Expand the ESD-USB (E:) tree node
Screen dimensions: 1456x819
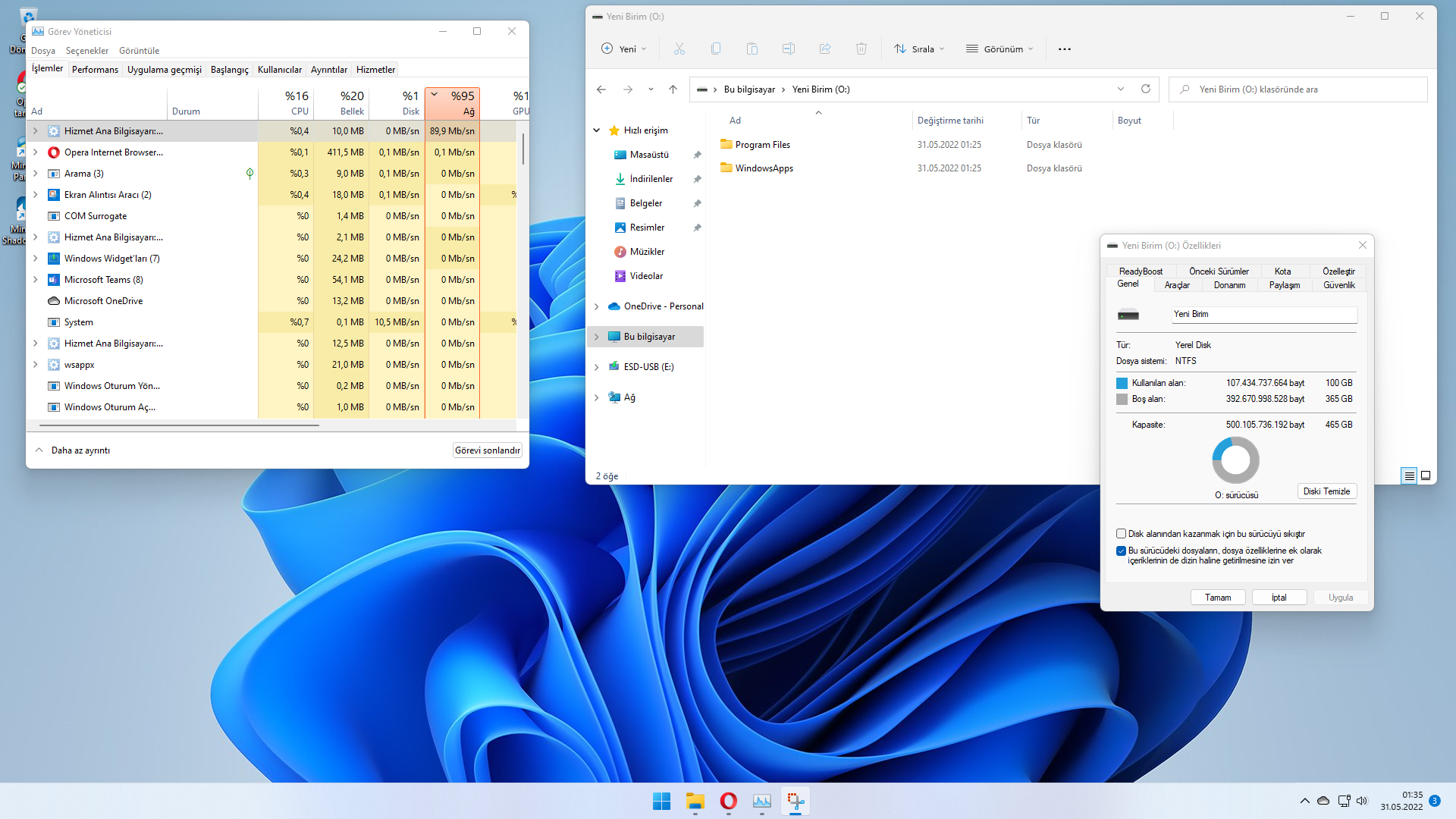click(596, 367)
